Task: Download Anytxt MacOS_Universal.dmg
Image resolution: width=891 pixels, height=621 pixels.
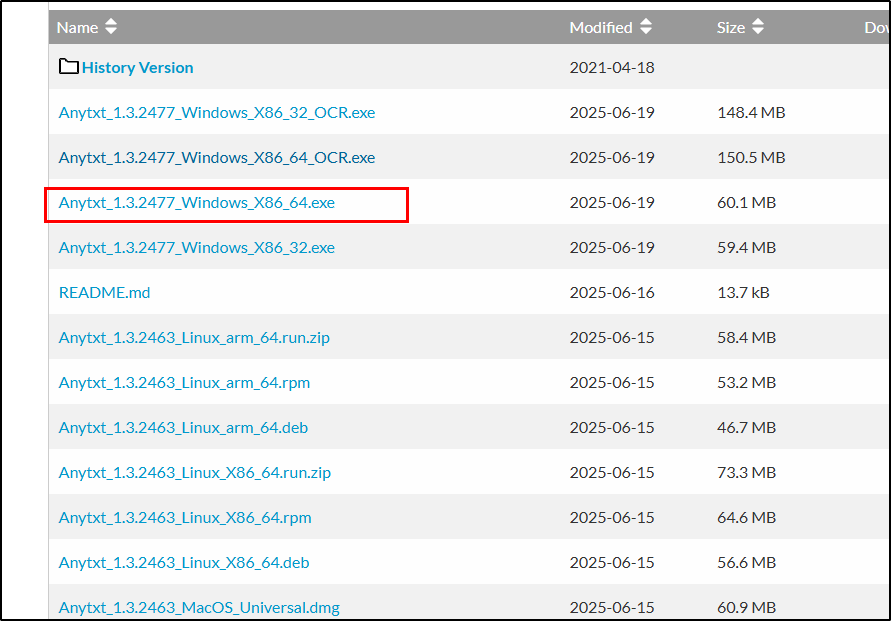Action: click(199, 607)
